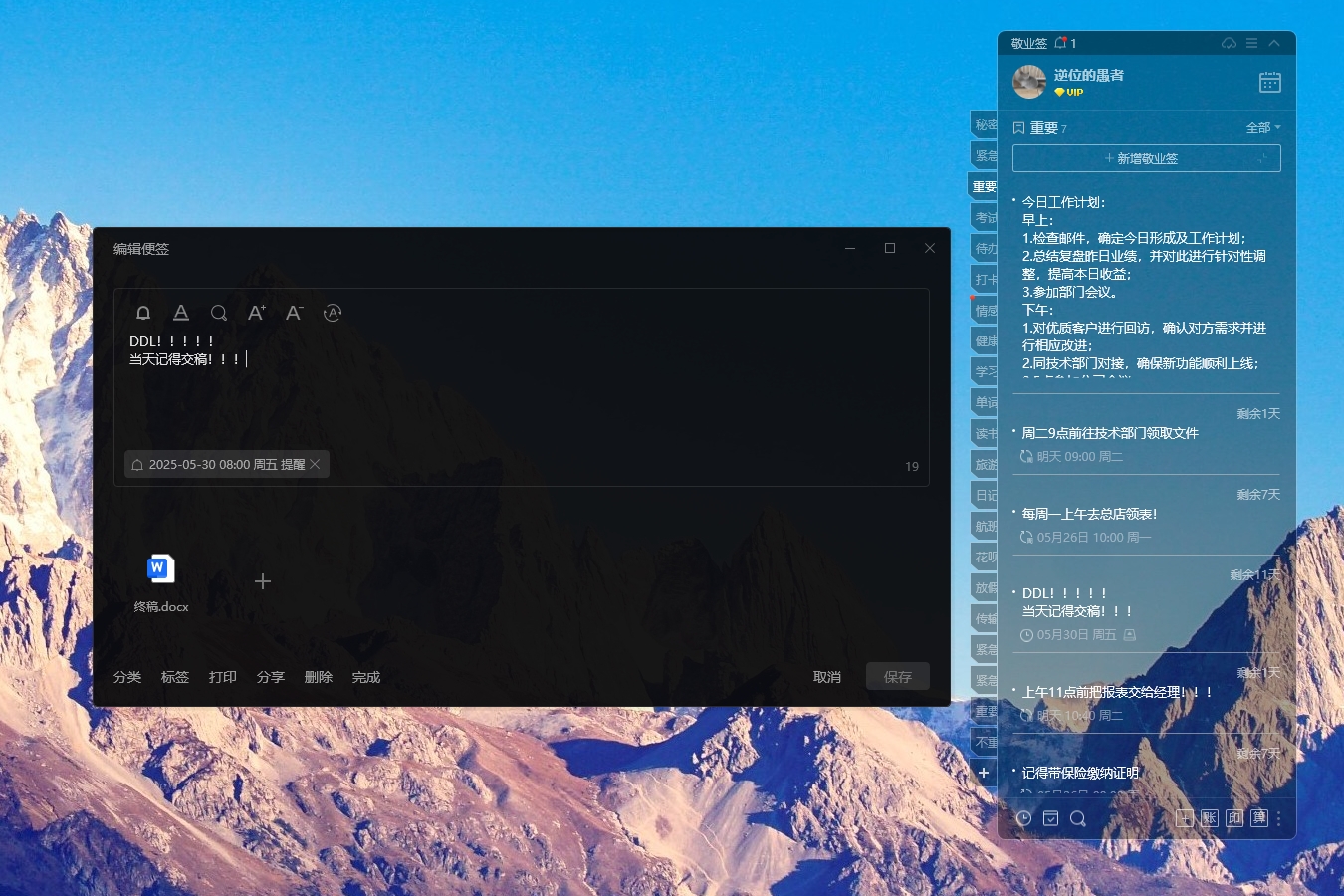Click 分享 to share the note
The height and width of the screenshot is (896, 1344).
coord(271,677)
